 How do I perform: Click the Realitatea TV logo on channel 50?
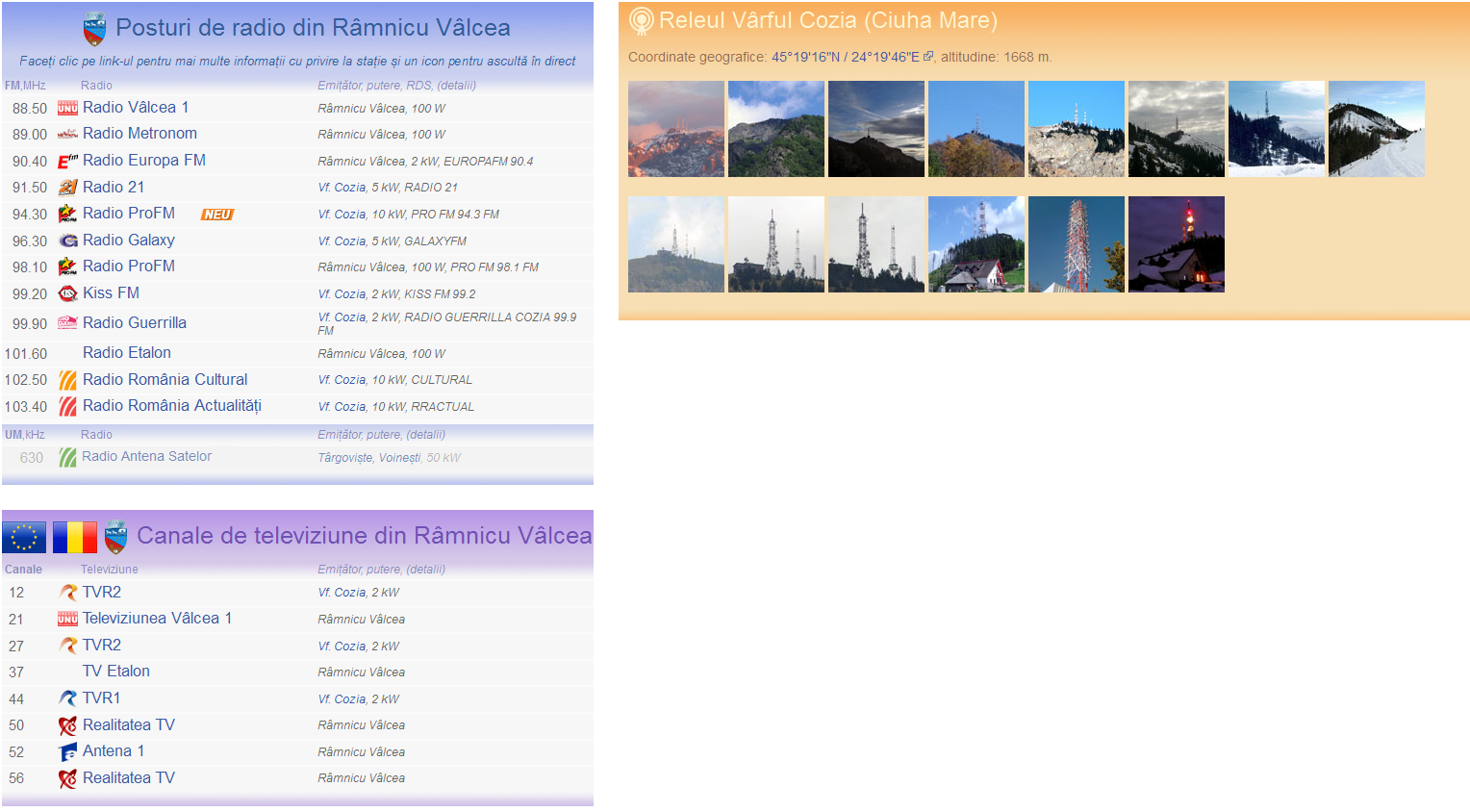tap(67, 725)
